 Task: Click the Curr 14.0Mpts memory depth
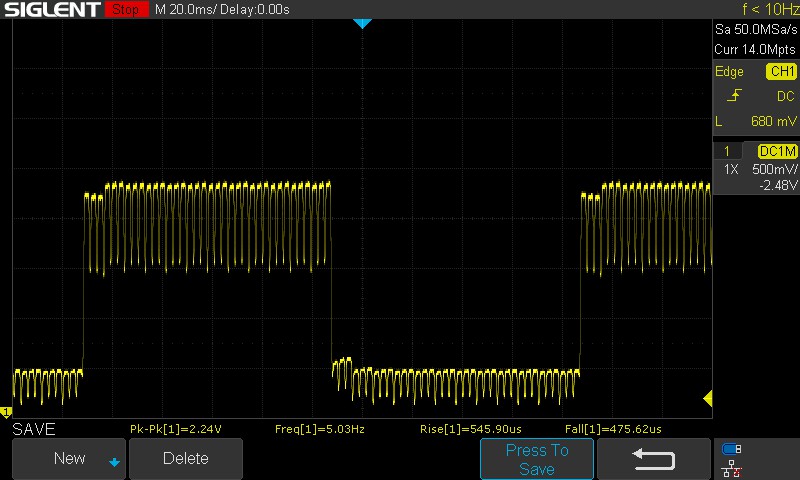755,49
